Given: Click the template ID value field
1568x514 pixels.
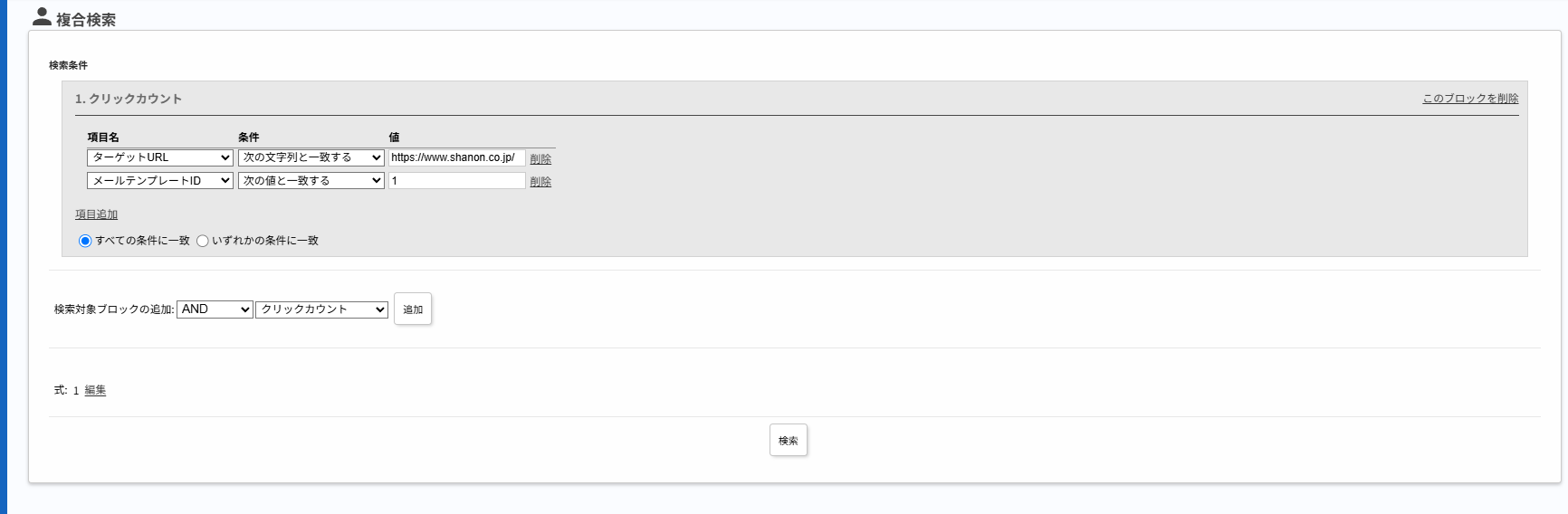Looking at the screenshot, I should coord(457,181).
